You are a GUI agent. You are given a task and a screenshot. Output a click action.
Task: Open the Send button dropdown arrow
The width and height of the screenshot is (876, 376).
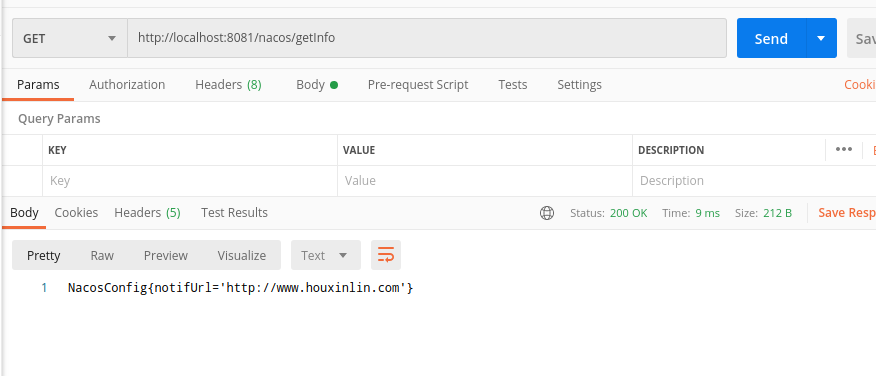click(x=821, y=38)
